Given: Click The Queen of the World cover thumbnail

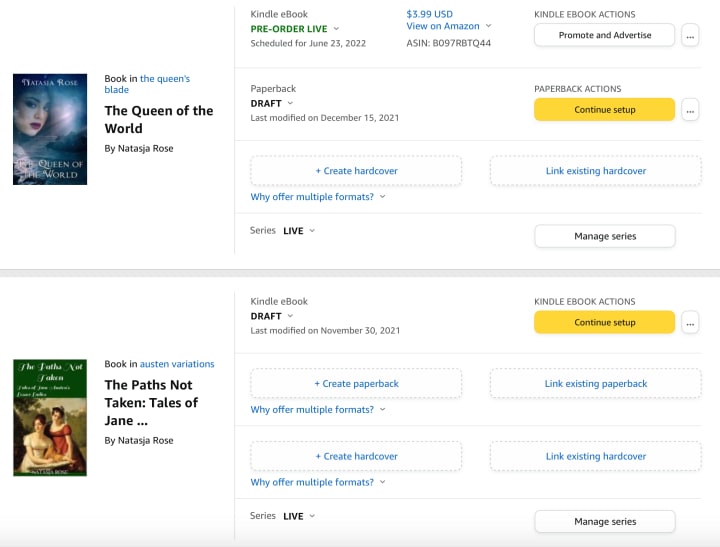Looking at the screenshot, I should point(50,129).
